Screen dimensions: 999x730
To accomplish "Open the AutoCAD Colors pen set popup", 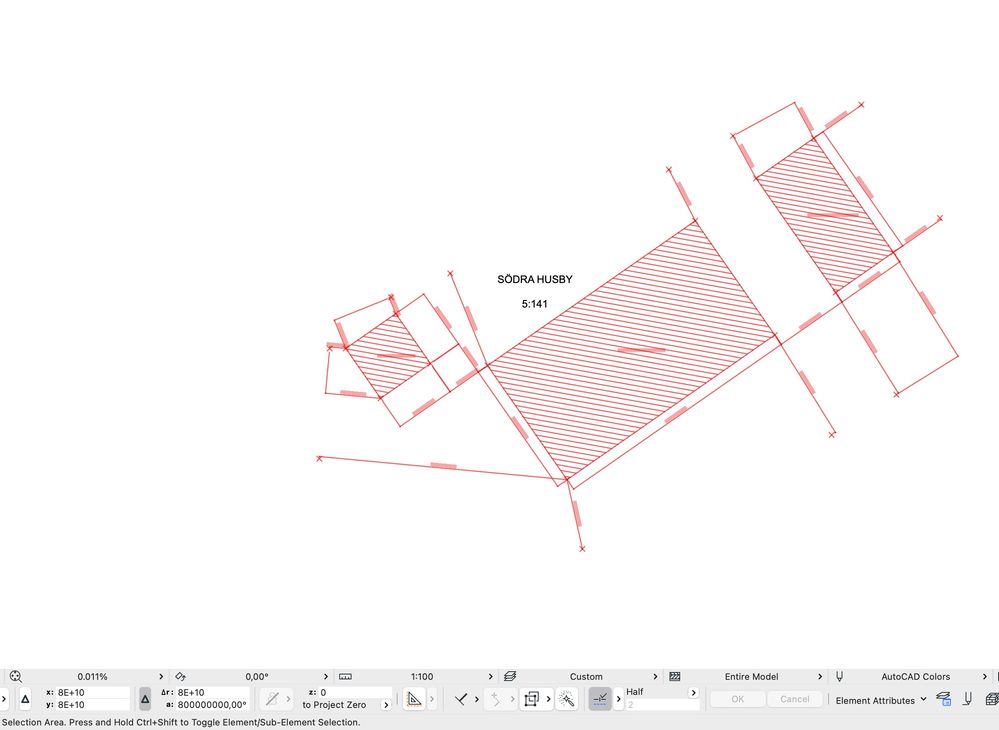I will [984, 676].
